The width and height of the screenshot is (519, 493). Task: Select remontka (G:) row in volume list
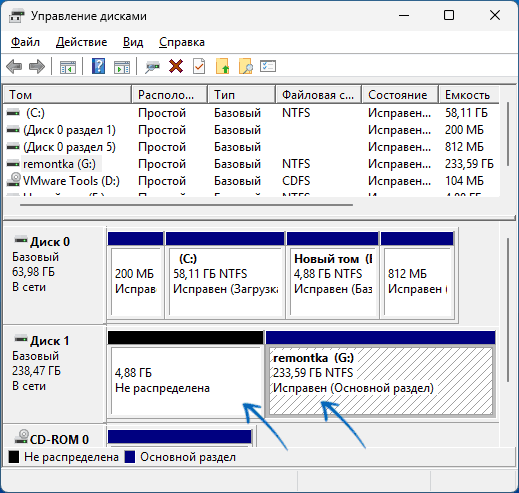point(251,164)
